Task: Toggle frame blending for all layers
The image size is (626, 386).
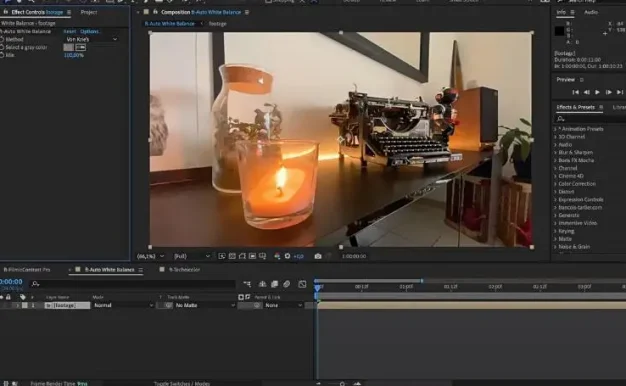Action: 274,284
